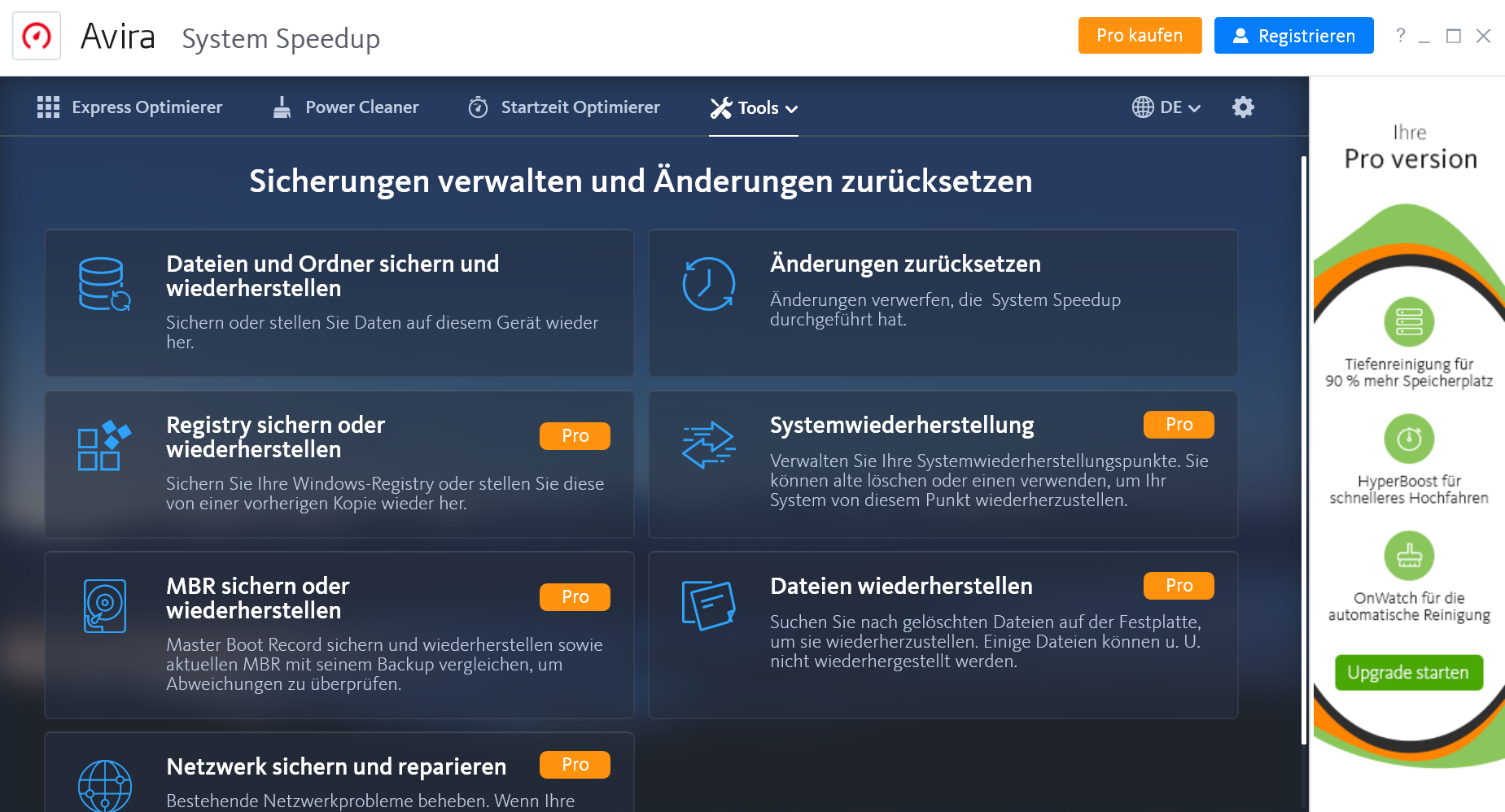Select the Startzeit Optimierer stopwatch icon

click(479, 107)
